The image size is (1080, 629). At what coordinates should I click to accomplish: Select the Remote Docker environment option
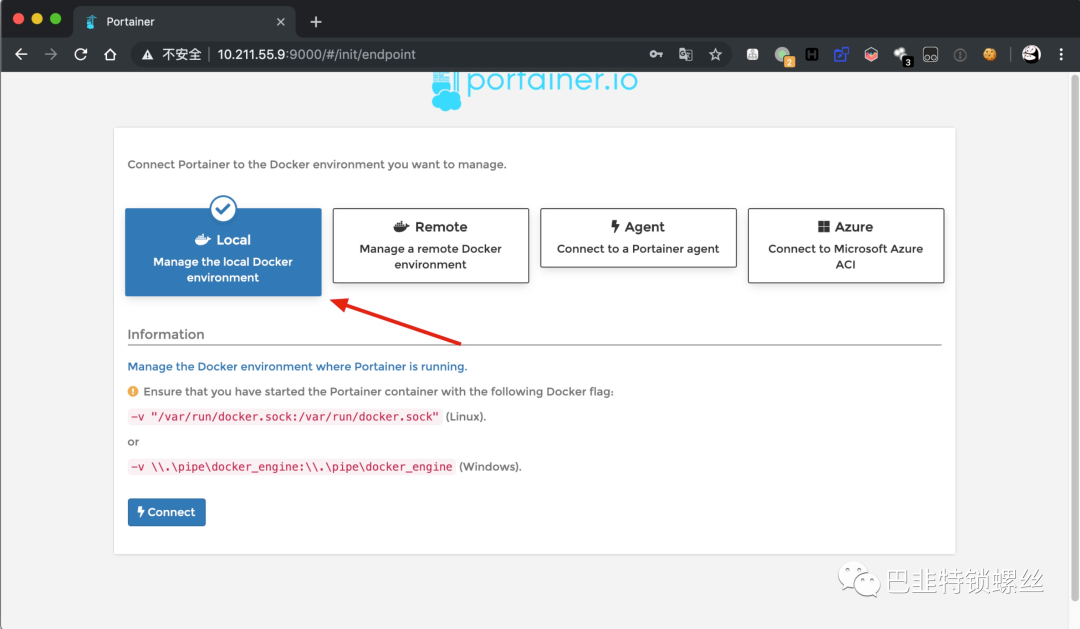point(430,245)
